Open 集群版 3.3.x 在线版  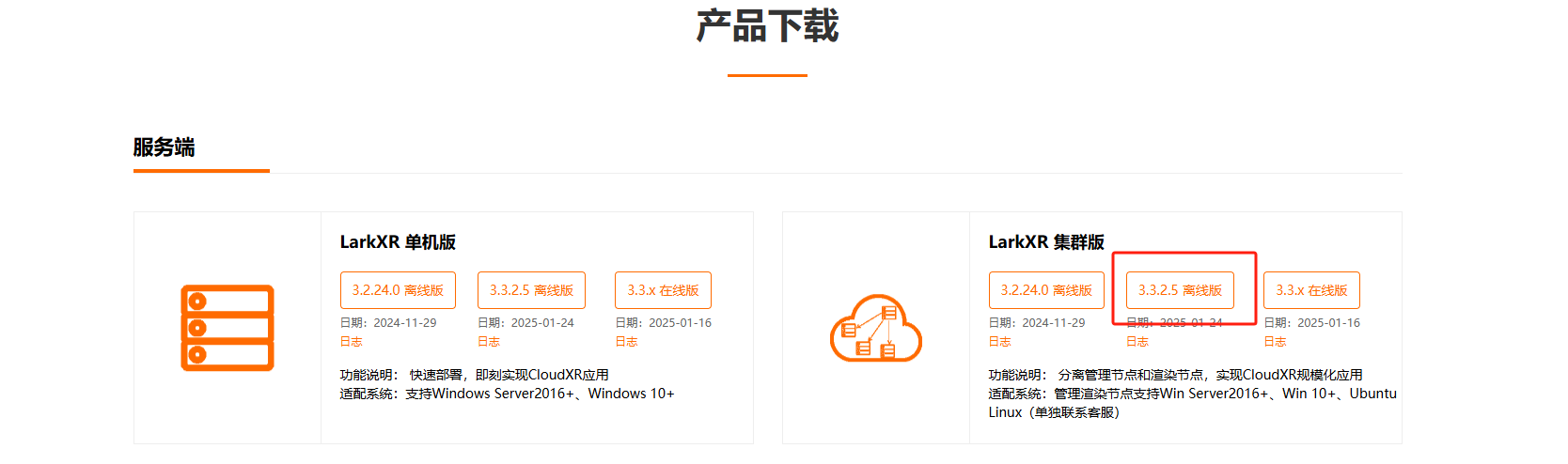(x=1311, y=290)
